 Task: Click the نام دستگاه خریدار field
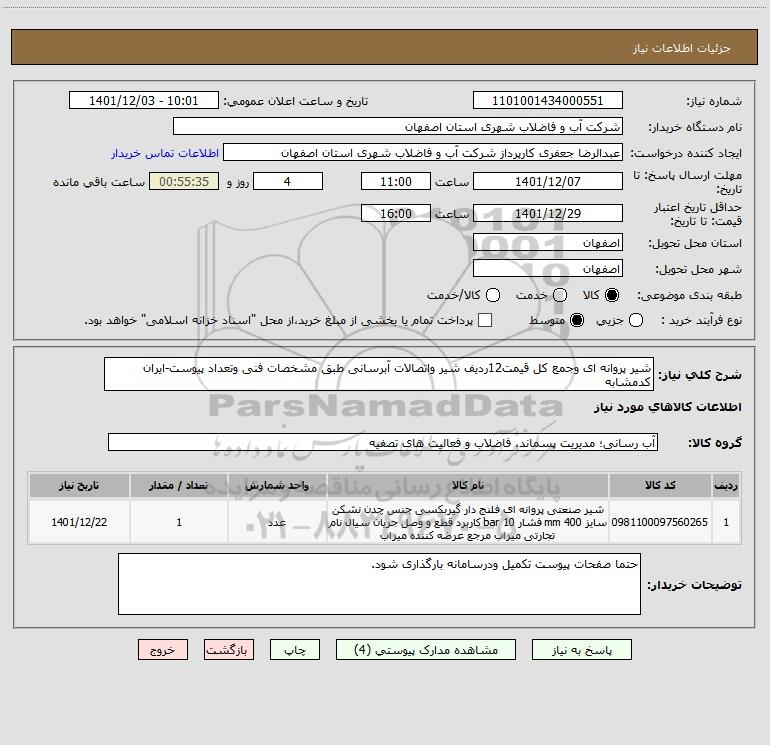tap(398, 127)
